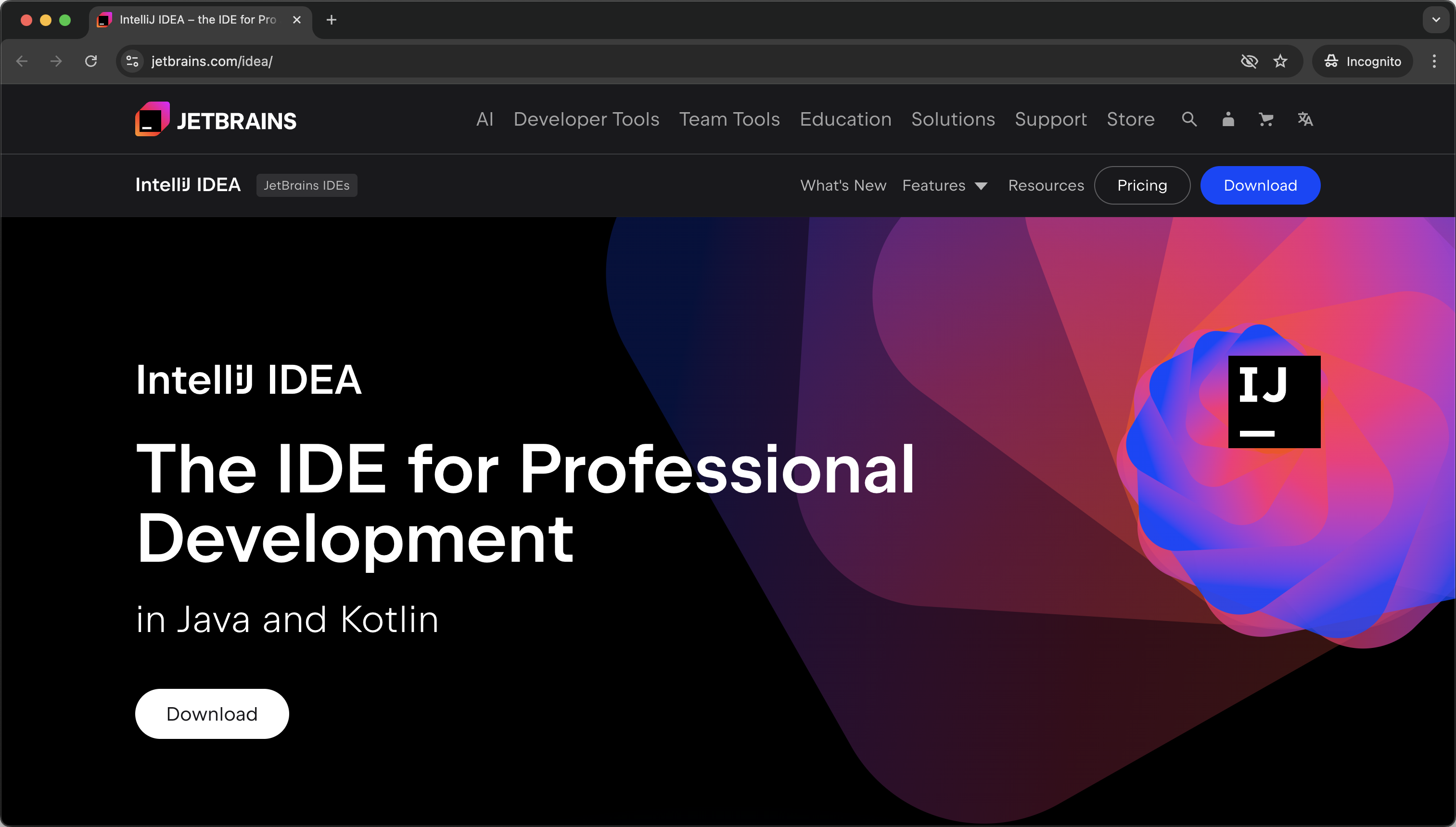This screenshot has width=1456, height=827.
Task: Select the IntelliJ IDEA browser tab
Action: click(x=200, y=20)
